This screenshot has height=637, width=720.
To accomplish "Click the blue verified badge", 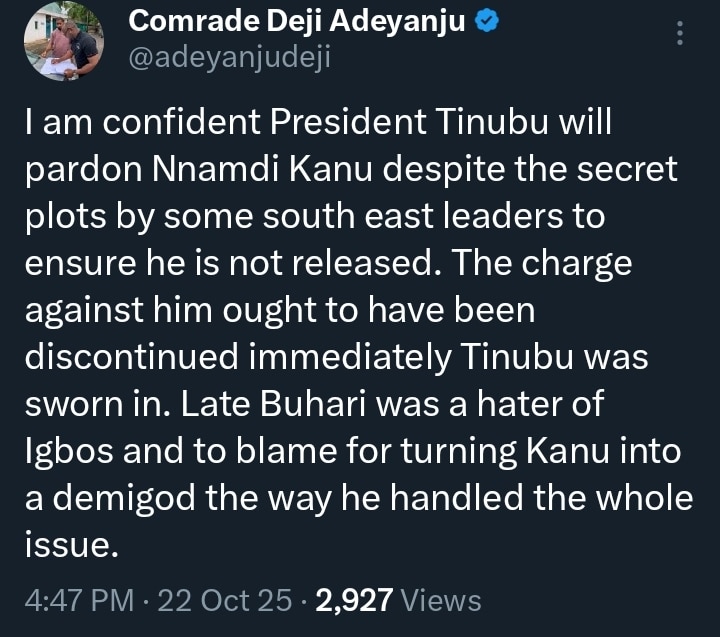I will [487, 21].
